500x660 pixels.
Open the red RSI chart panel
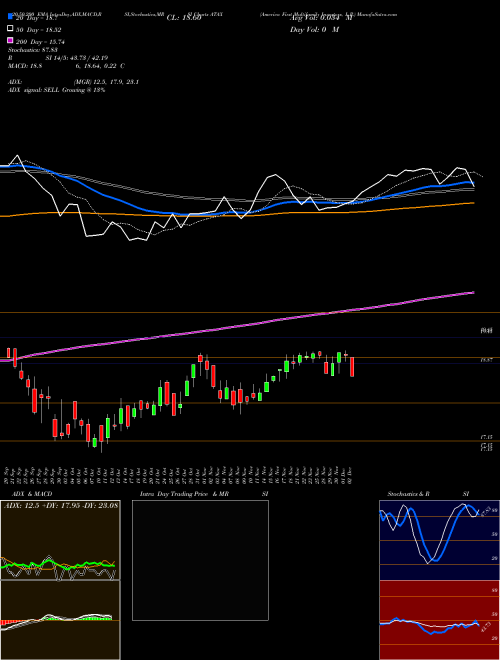click(439, 620)
